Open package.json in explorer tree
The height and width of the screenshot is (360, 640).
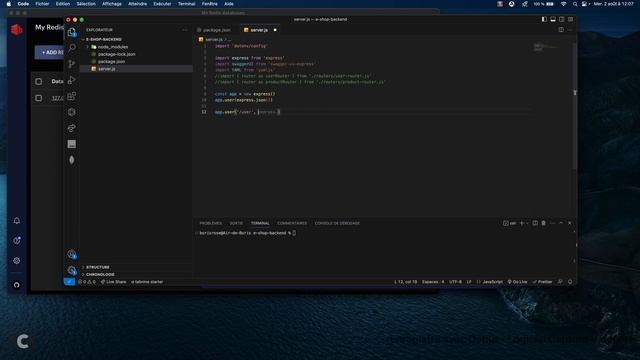[x=111, y=62]
